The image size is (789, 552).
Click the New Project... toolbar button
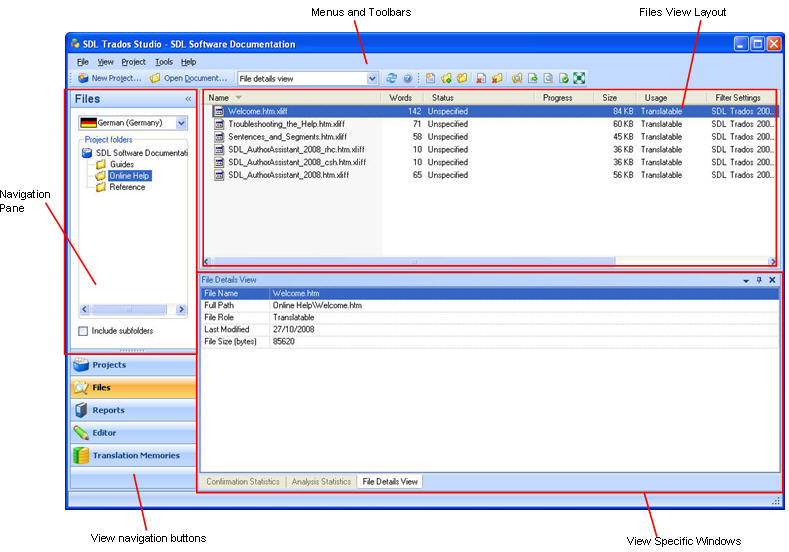110,78
